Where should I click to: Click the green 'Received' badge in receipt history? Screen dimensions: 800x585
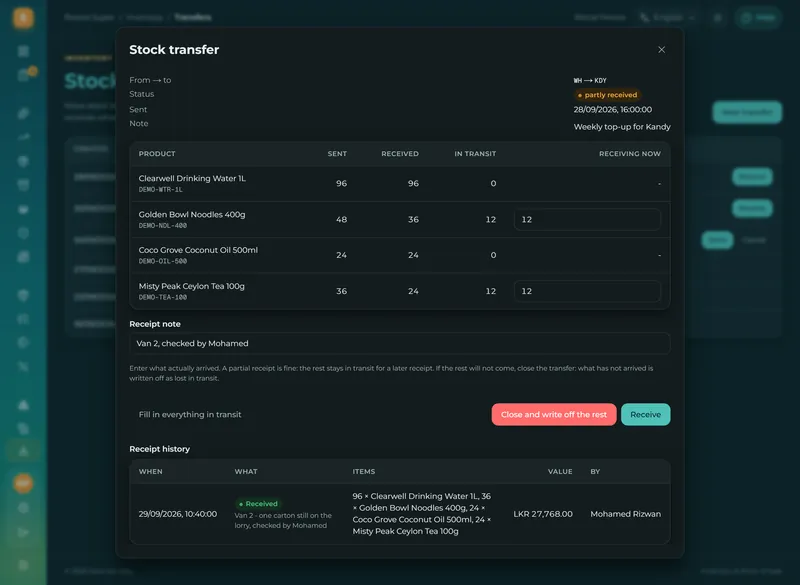(258, 503)
